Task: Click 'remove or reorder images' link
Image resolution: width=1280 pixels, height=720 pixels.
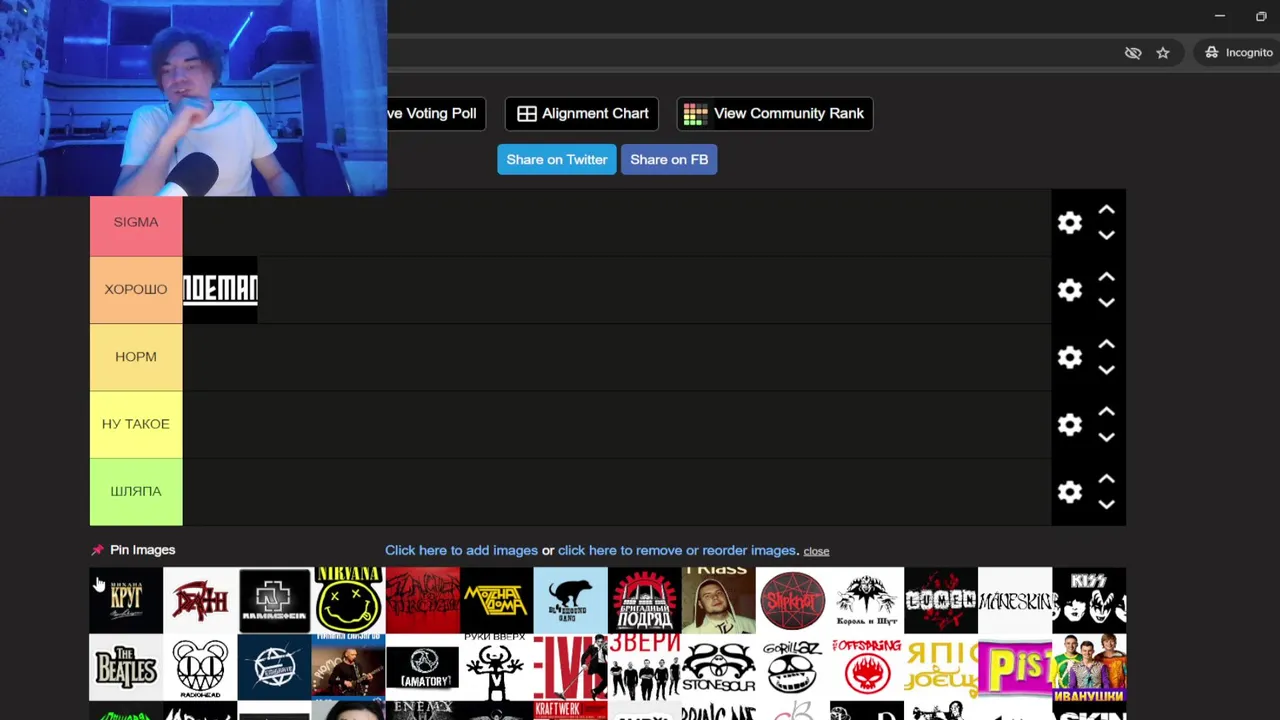Action: (678, 550)
